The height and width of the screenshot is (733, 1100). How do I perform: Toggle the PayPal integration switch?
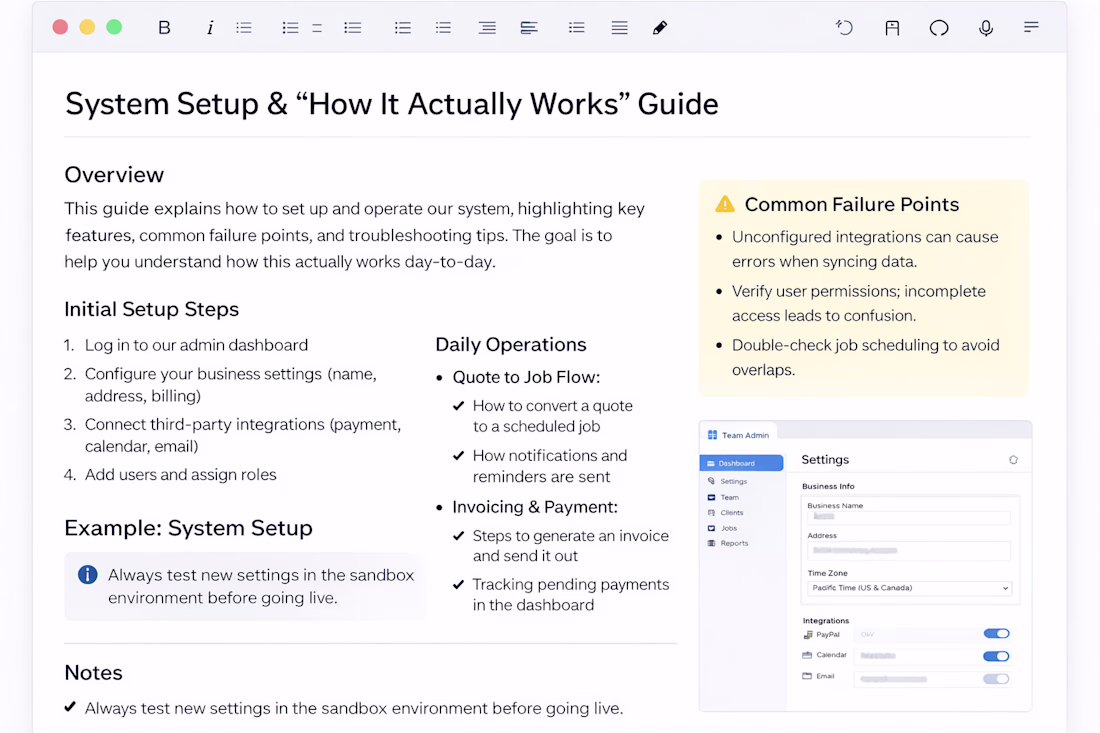click(995, 633)
